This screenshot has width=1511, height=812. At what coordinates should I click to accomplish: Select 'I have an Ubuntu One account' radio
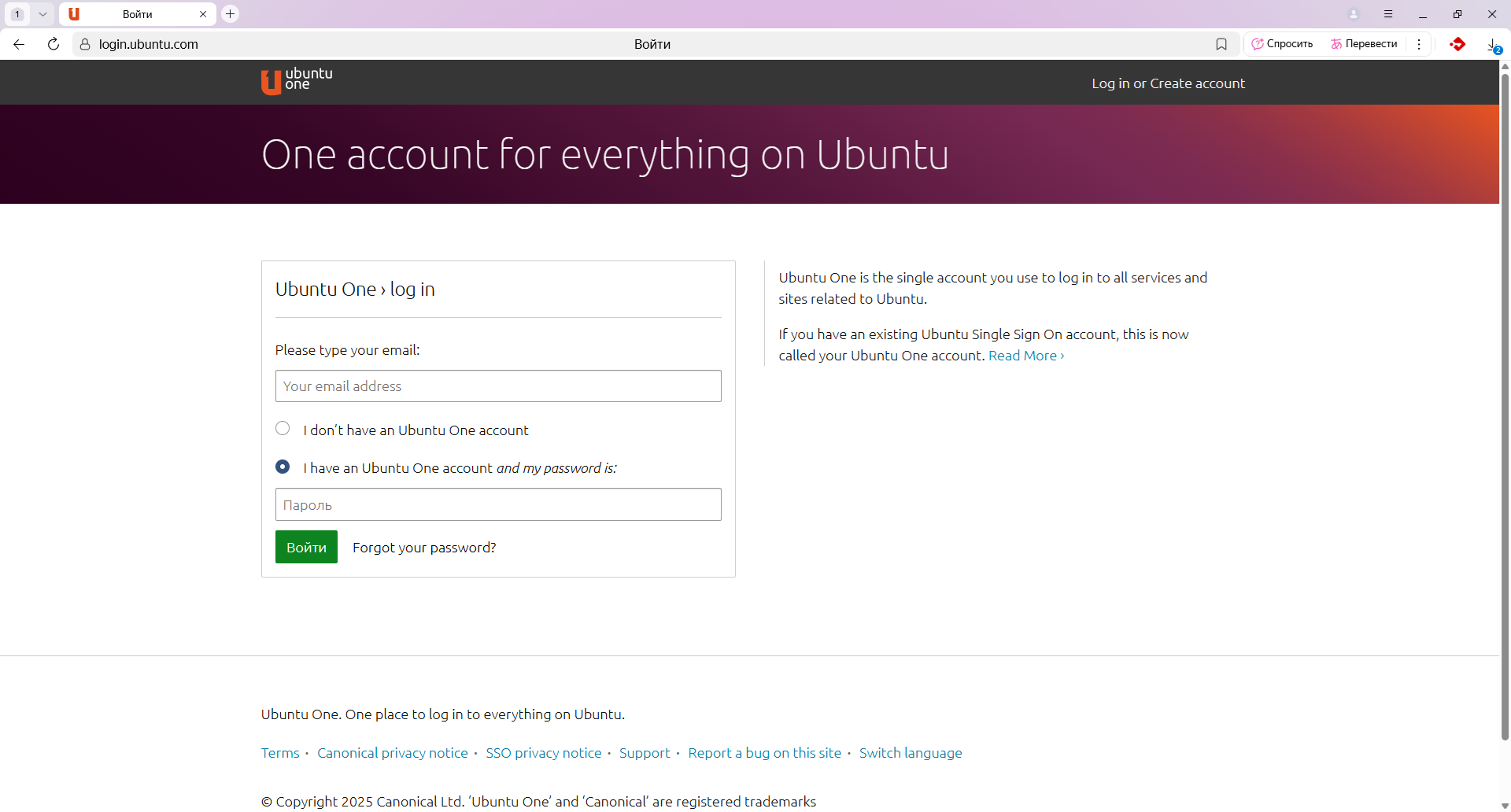283,467
